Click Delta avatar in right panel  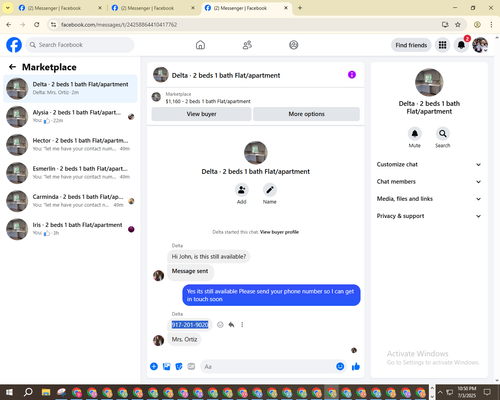tap(429, 82)
